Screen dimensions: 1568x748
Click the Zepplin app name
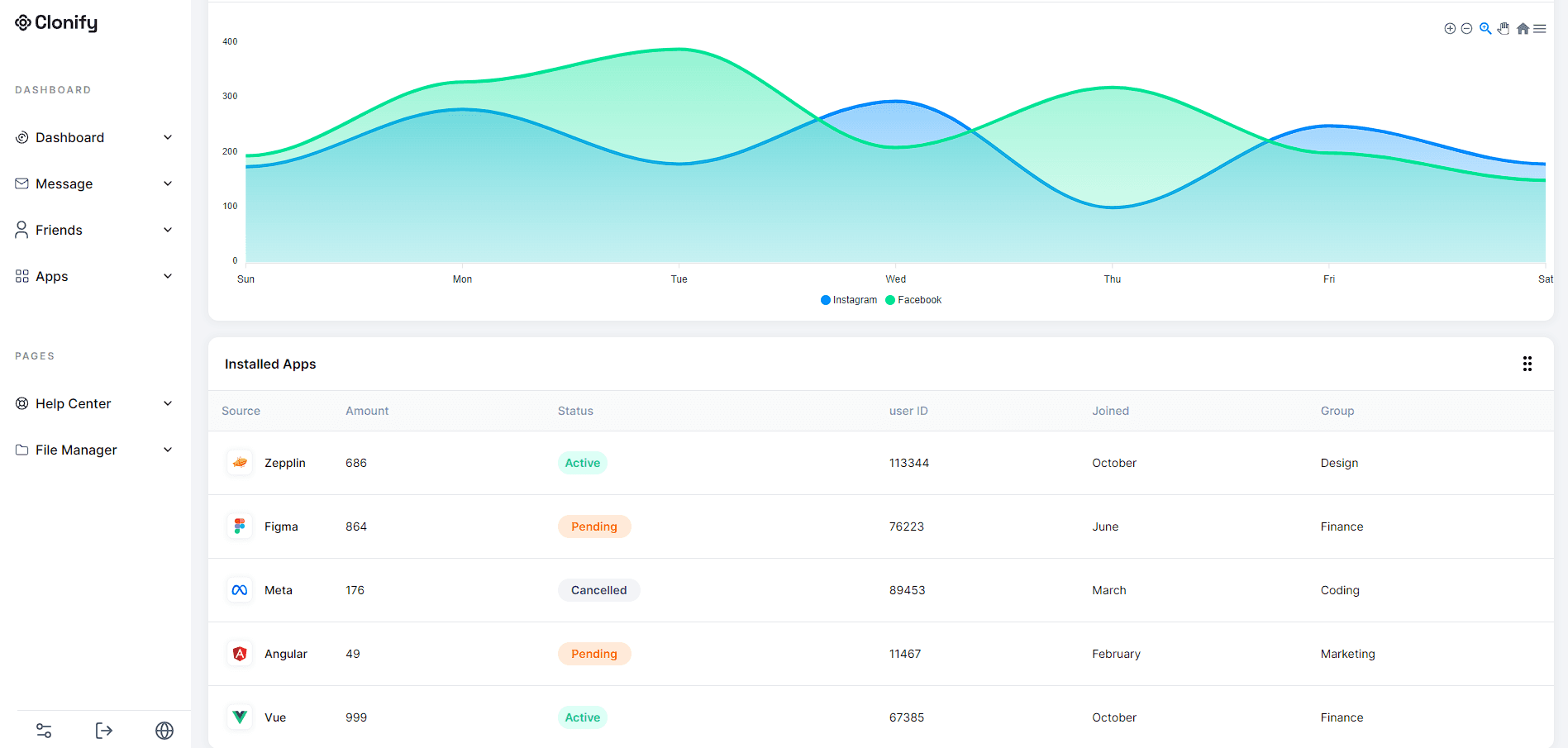(285, 463)
